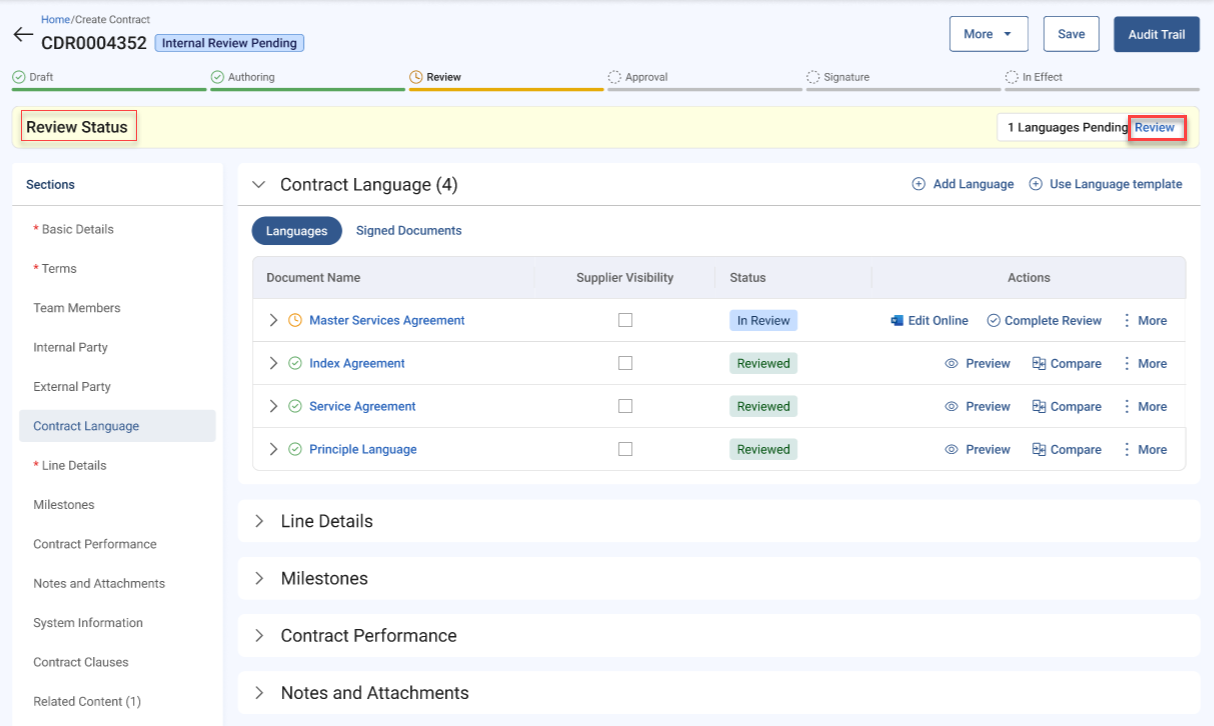Click Use Language template plus icon
This screenshot has height=726, width=1214.
tap(1036, 184)
